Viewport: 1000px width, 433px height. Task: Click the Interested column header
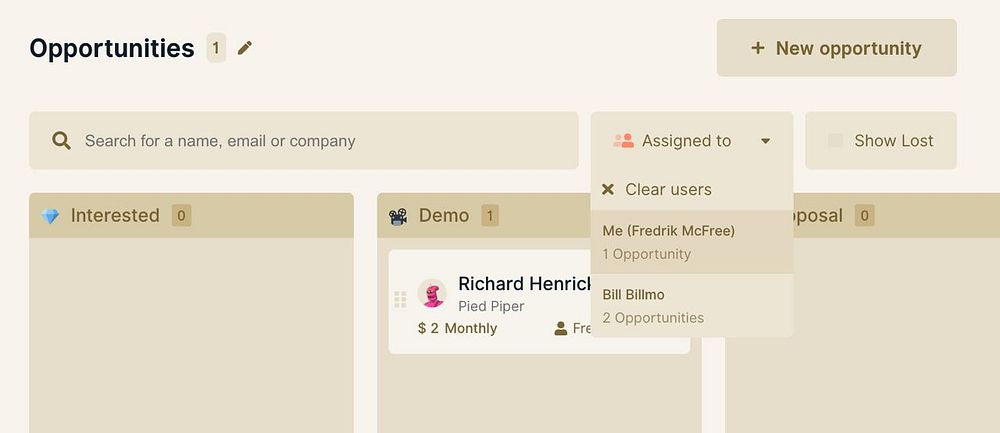tap(115, 216)
